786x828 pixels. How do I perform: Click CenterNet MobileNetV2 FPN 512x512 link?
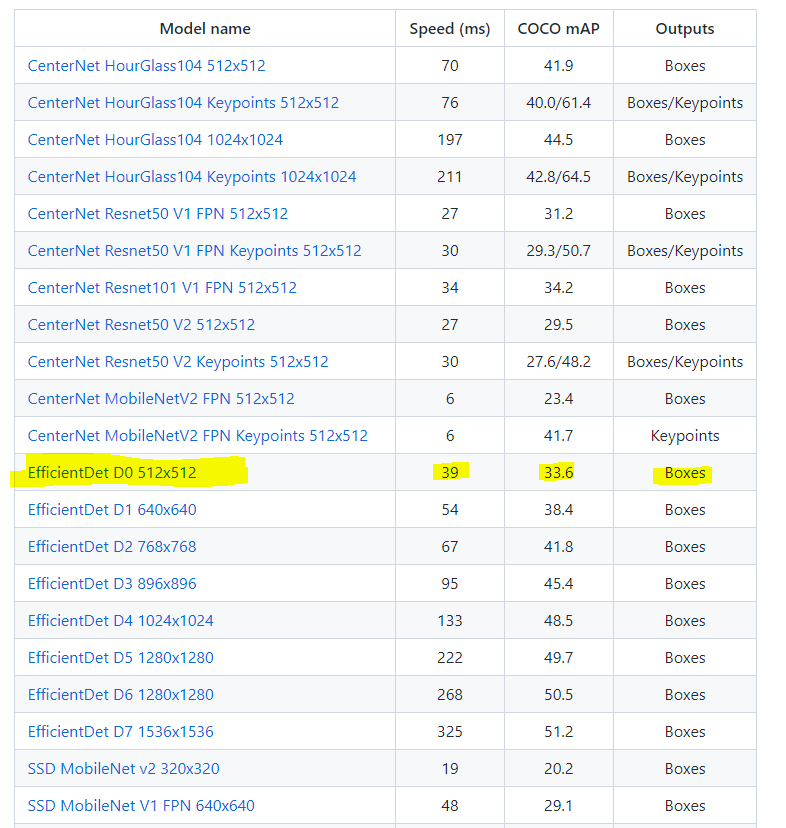click(x=161, y=398)
